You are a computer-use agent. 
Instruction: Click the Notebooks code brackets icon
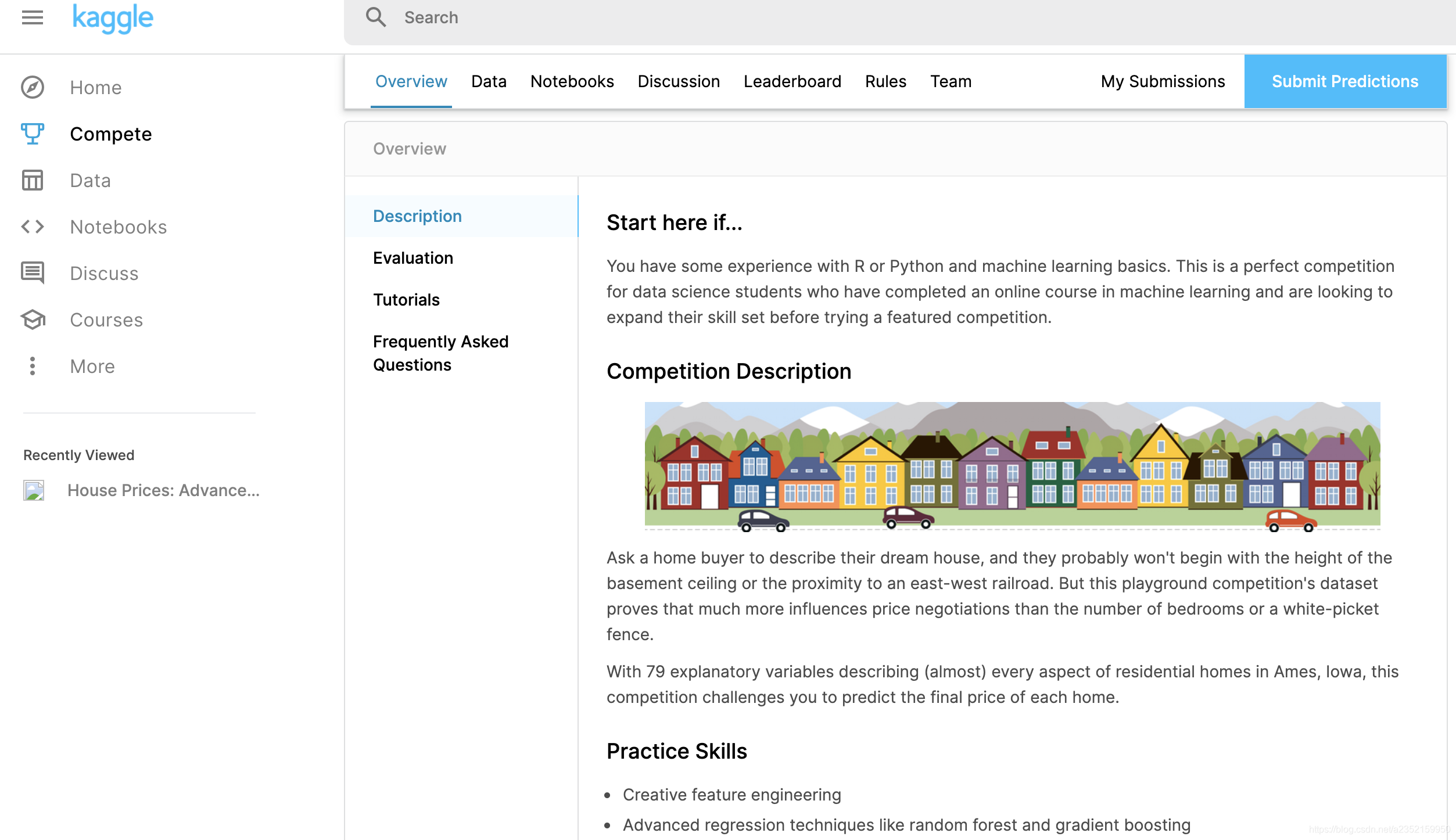[33, 227]
